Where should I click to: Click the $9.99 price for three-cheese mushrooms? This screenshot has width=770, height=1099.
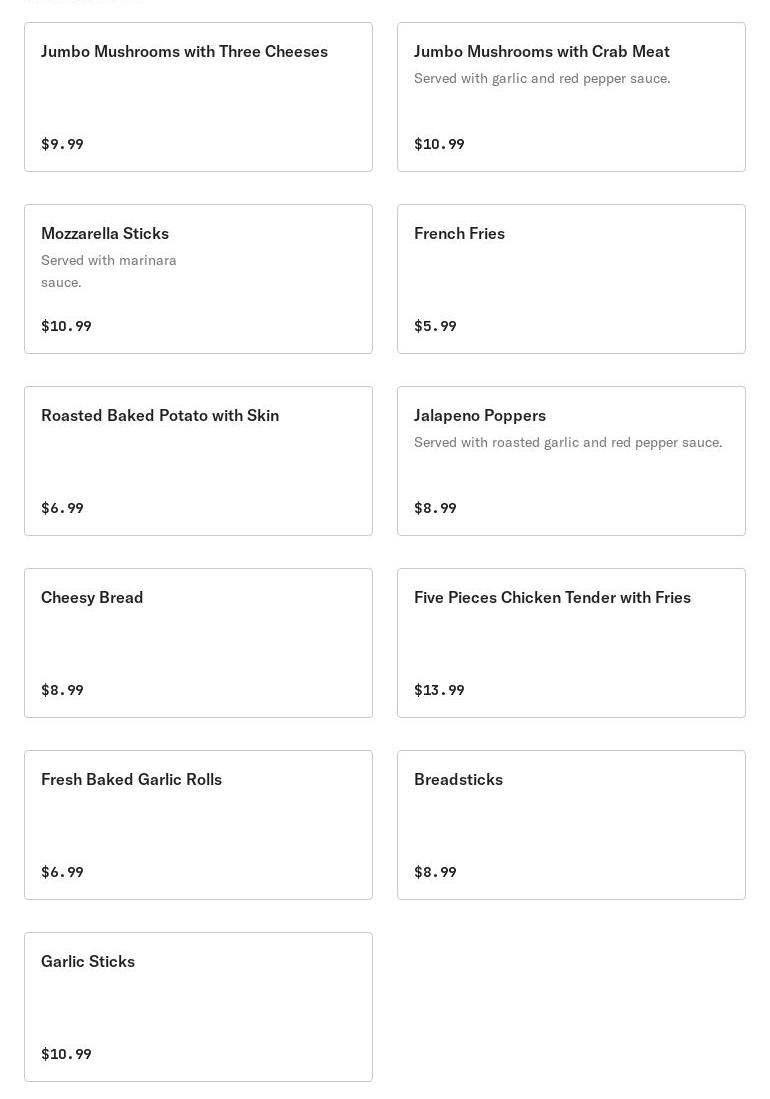coord(62,144)
